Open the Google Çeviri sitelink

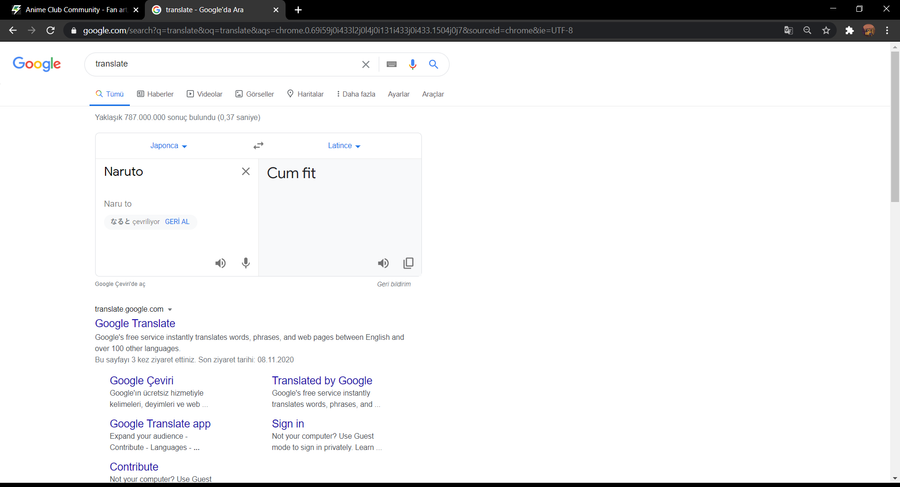click(141, 380)
